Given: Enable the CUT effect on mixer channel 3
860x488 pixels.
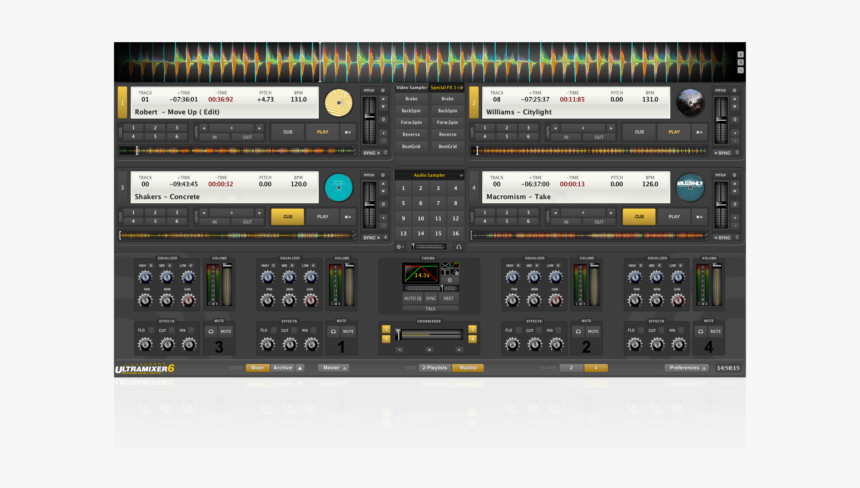Looking at the screenshot, I should click(x=172, y=330).
